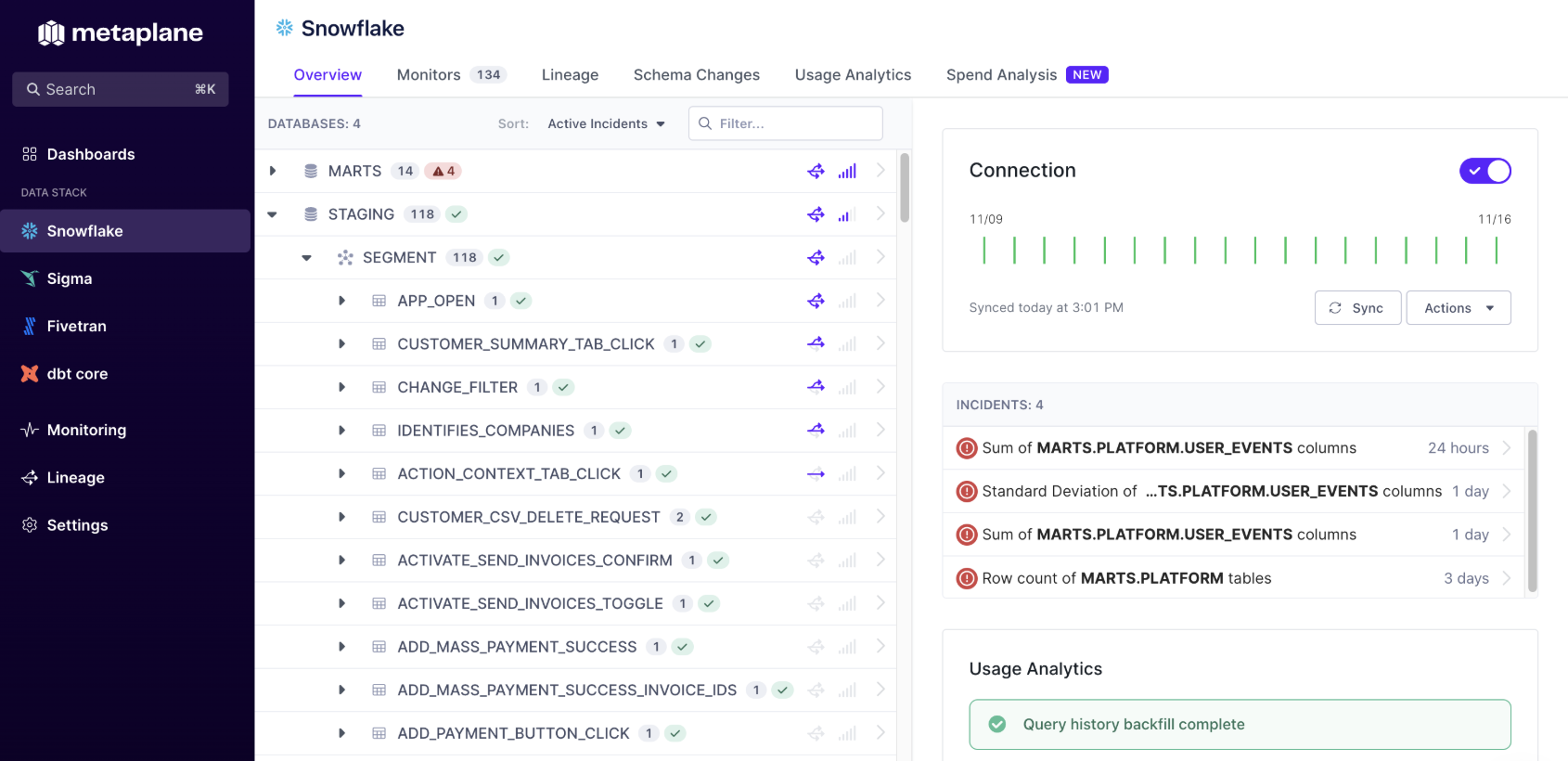Image resolution: width=1568 pixels, height=761 pixels.
Task: Toggle the Connection switch off
Action: [x=1484, y=171]
